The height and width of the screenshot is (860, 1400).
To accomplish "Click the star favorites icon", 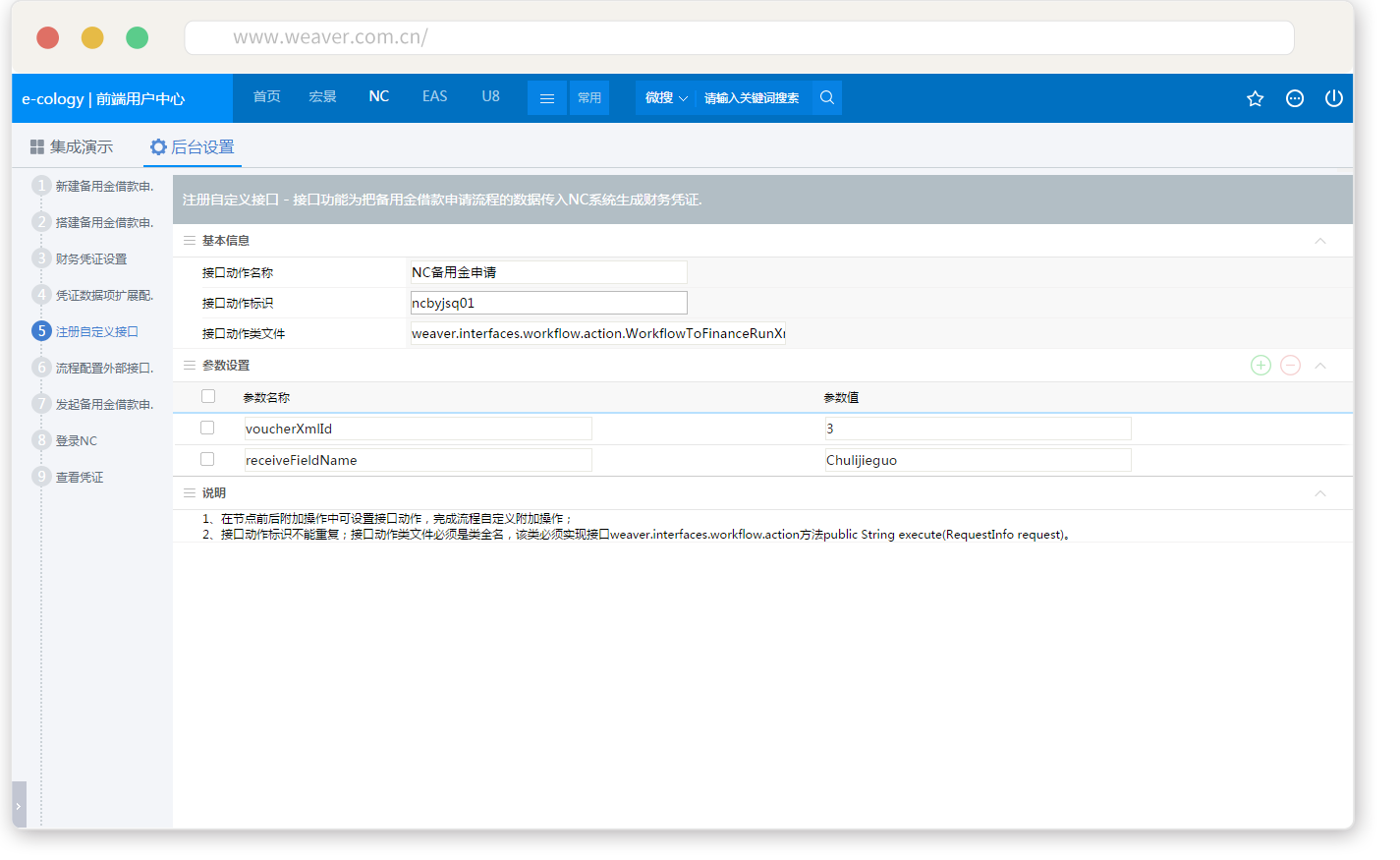I will [x=1255, y=98].
